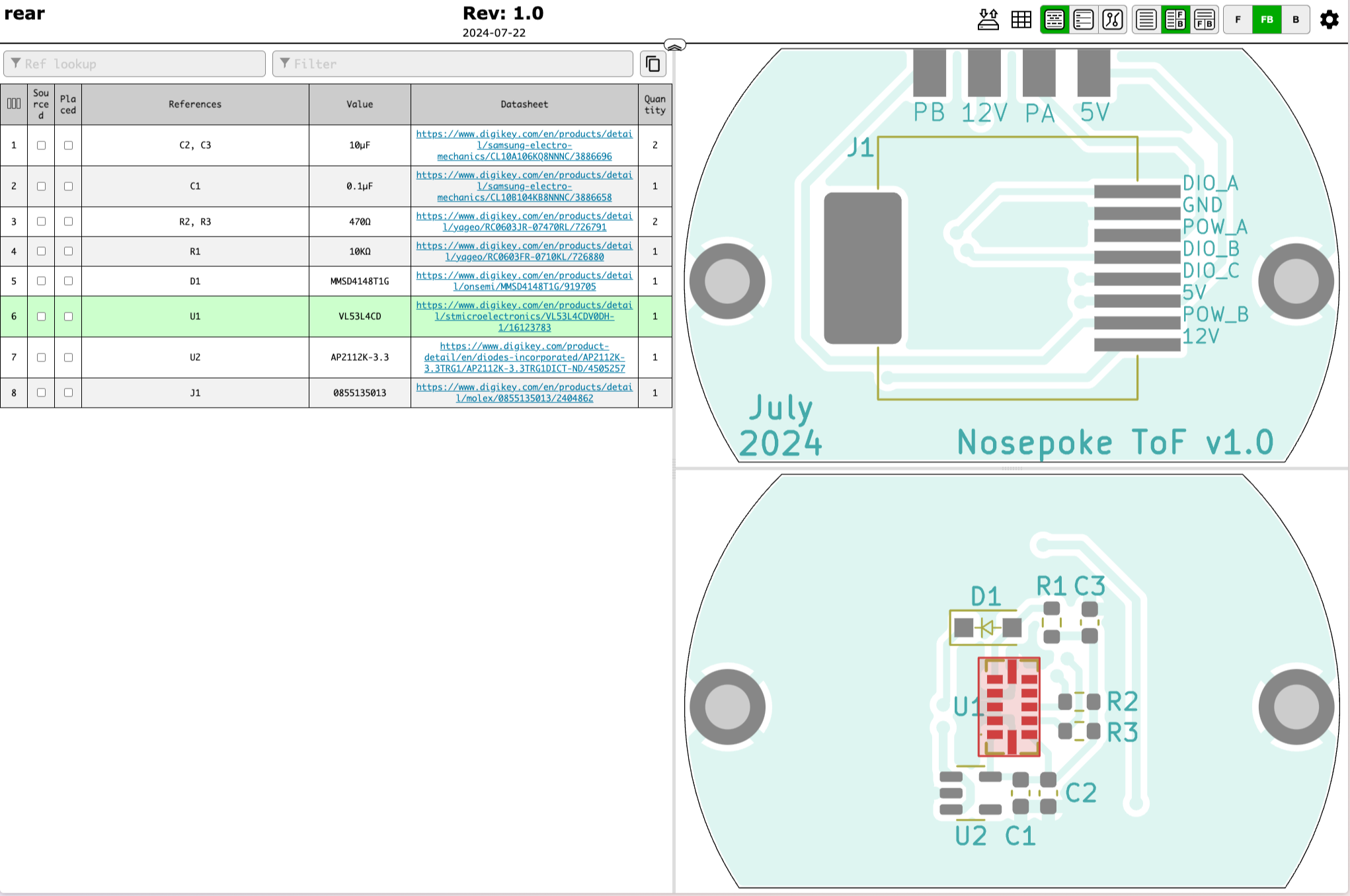Click the 0855135013 value cell
Screen dimensions: 1350x896
[x=360, y=392]
